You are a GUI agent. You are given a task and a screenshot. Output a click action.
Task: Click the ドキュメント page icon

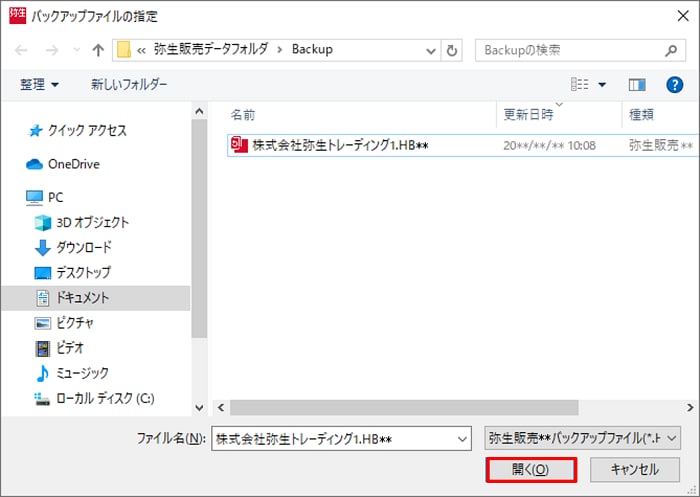tap(43, 298)
